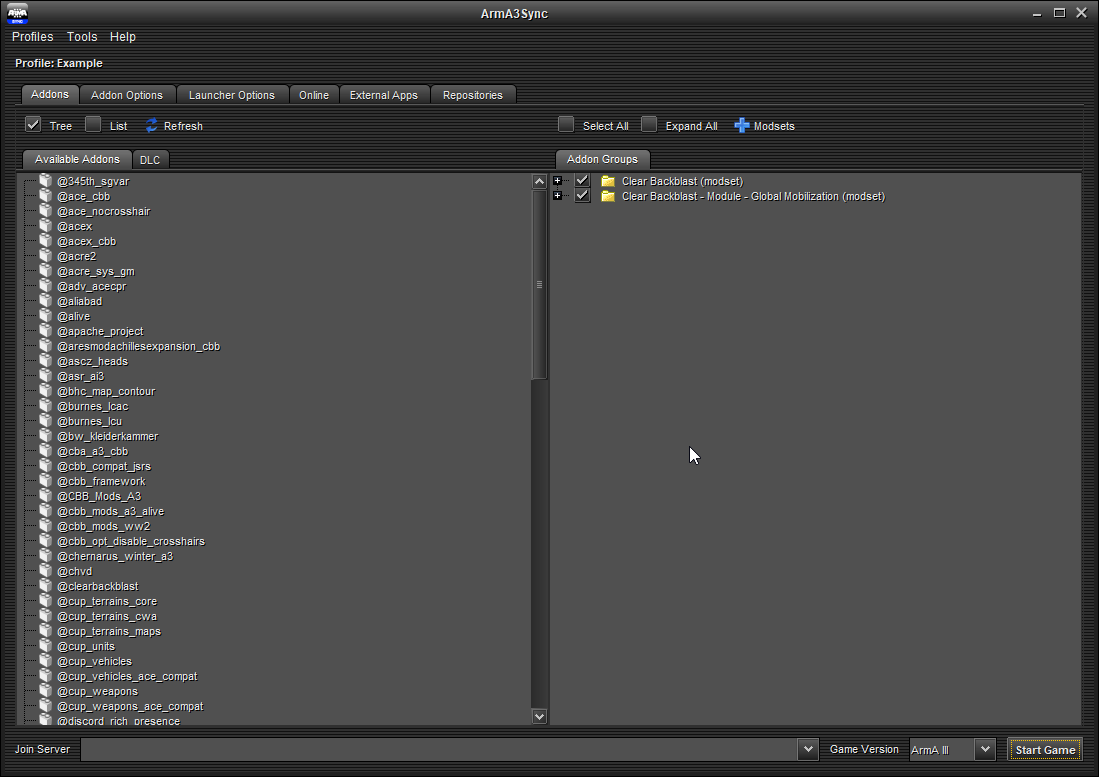Click the cube icon beside @ace_cbb
This screenshot has width=1099, height=777.
(46, 196)
